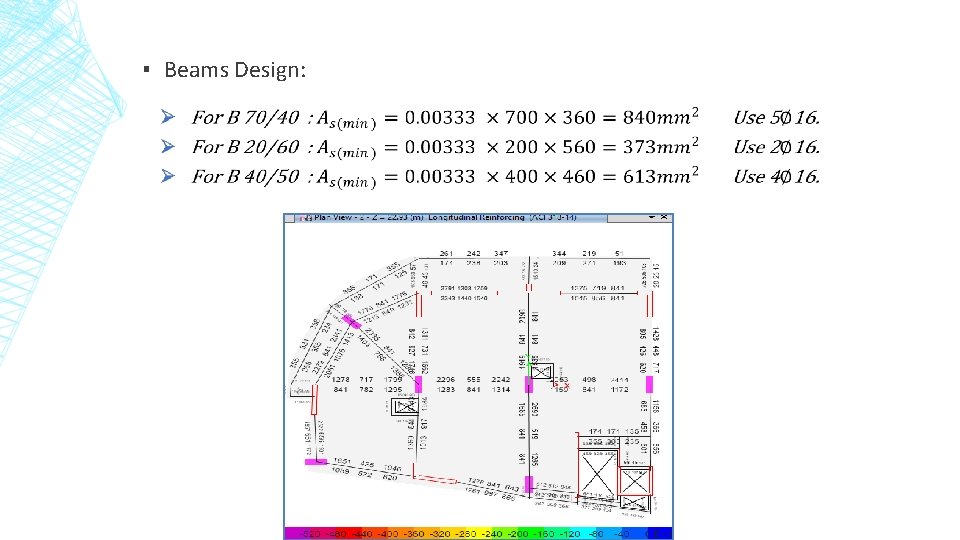The width and height of the screenshot is (960, 540).
Task: Click beam reinforcing value 2206
Action: point(446,380)
